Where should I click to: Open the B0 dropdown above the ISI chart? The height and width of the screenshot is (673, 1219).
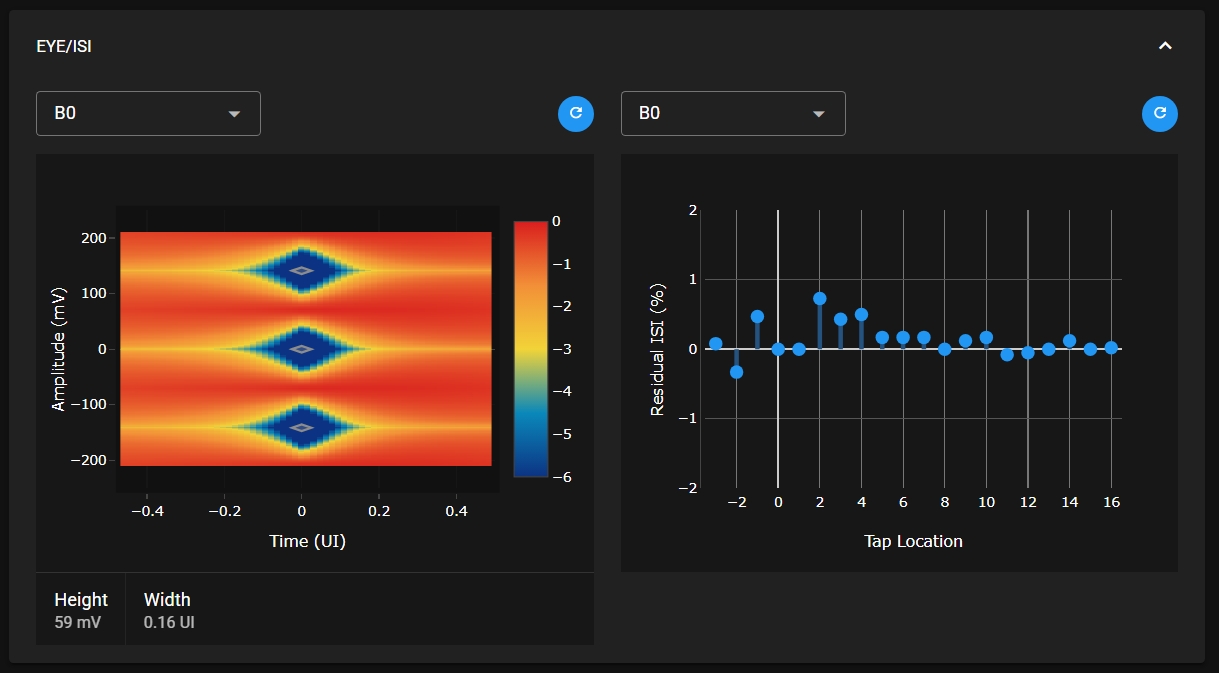point(732,113)
